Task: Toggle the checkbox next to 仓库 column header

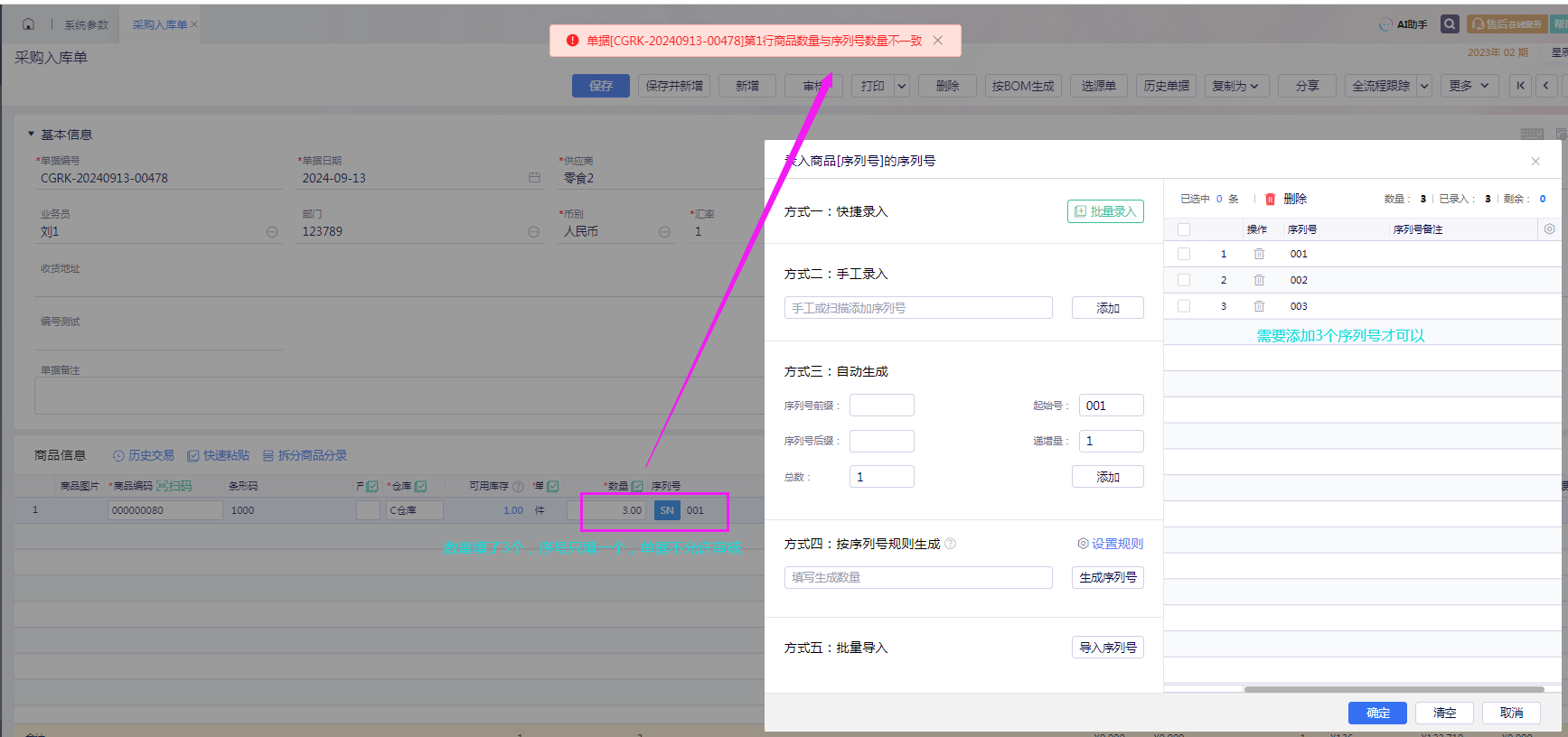Action: click(x=420, y=486)
